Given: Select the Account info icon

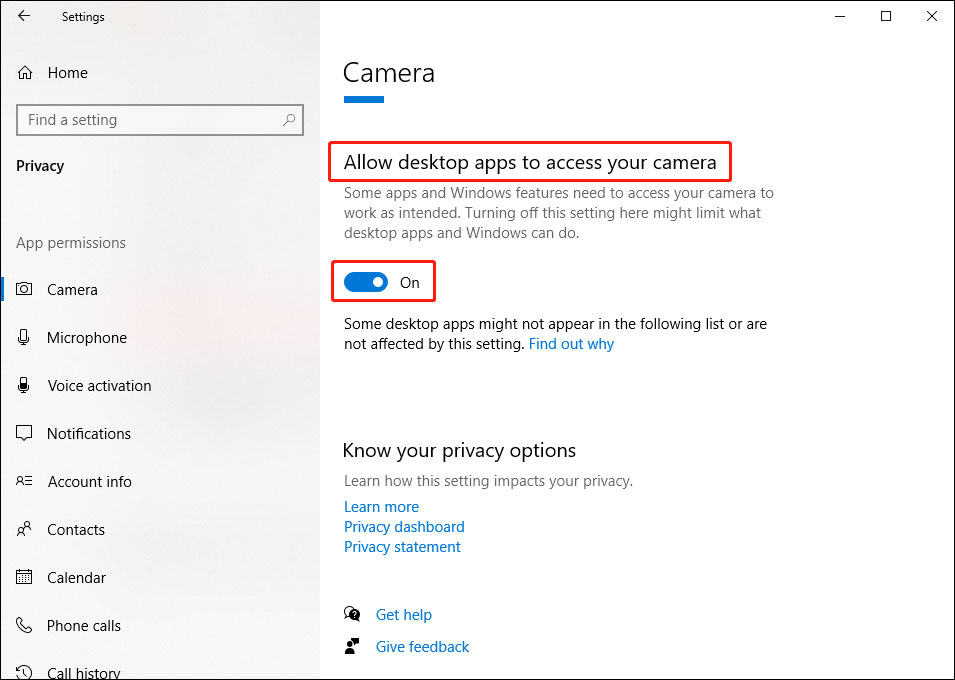Looking at the screenshot, I should coord(24,481).
